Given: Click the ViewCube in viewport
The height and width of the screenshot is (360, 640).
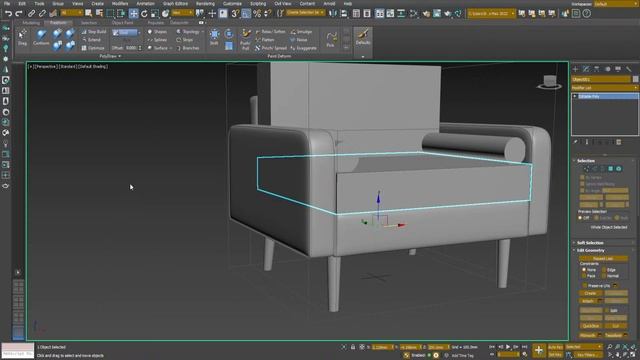Looking at the screenshot, I should click(549, 82).
